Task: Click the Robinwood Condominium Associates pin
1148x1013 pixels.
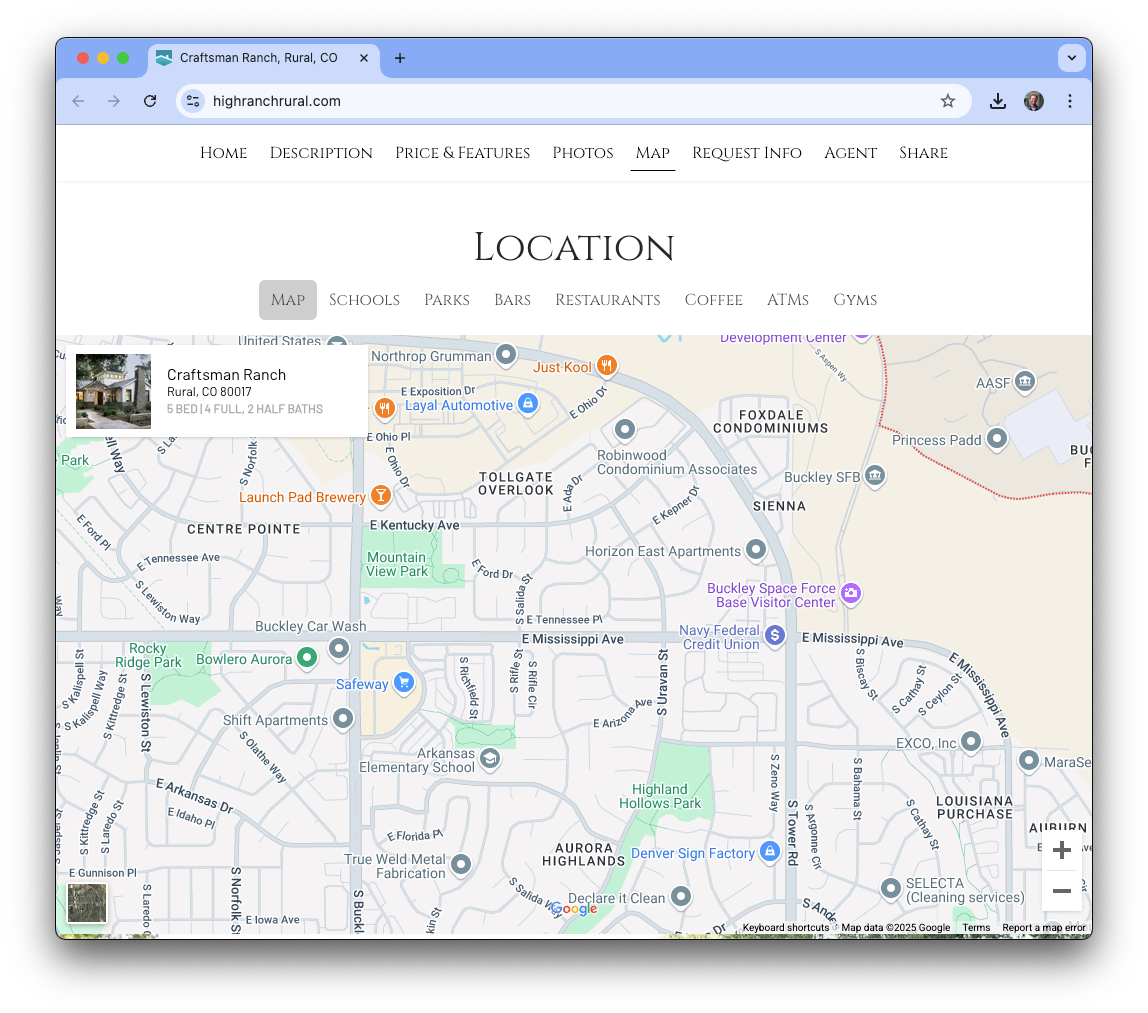Action: [x=625, y=429]
